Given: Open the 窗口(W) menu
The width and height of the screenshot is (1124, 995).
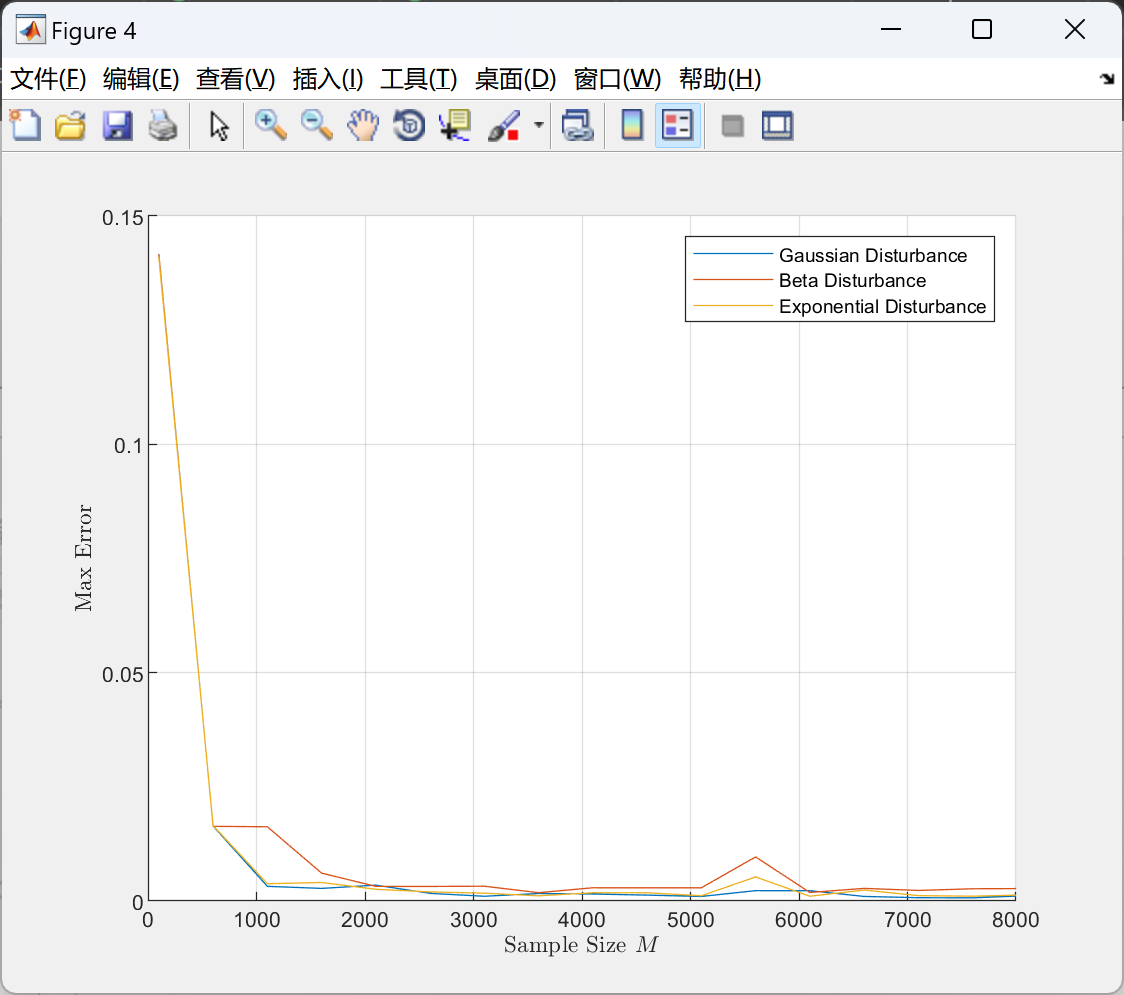Looking at the screenshot, I should pos(617,79).
